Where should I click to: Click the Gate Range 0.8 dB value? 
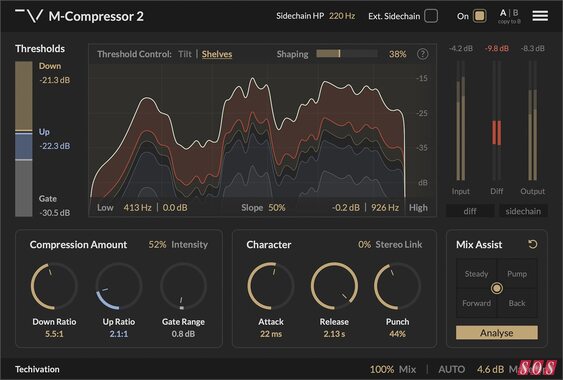[183, 334]
